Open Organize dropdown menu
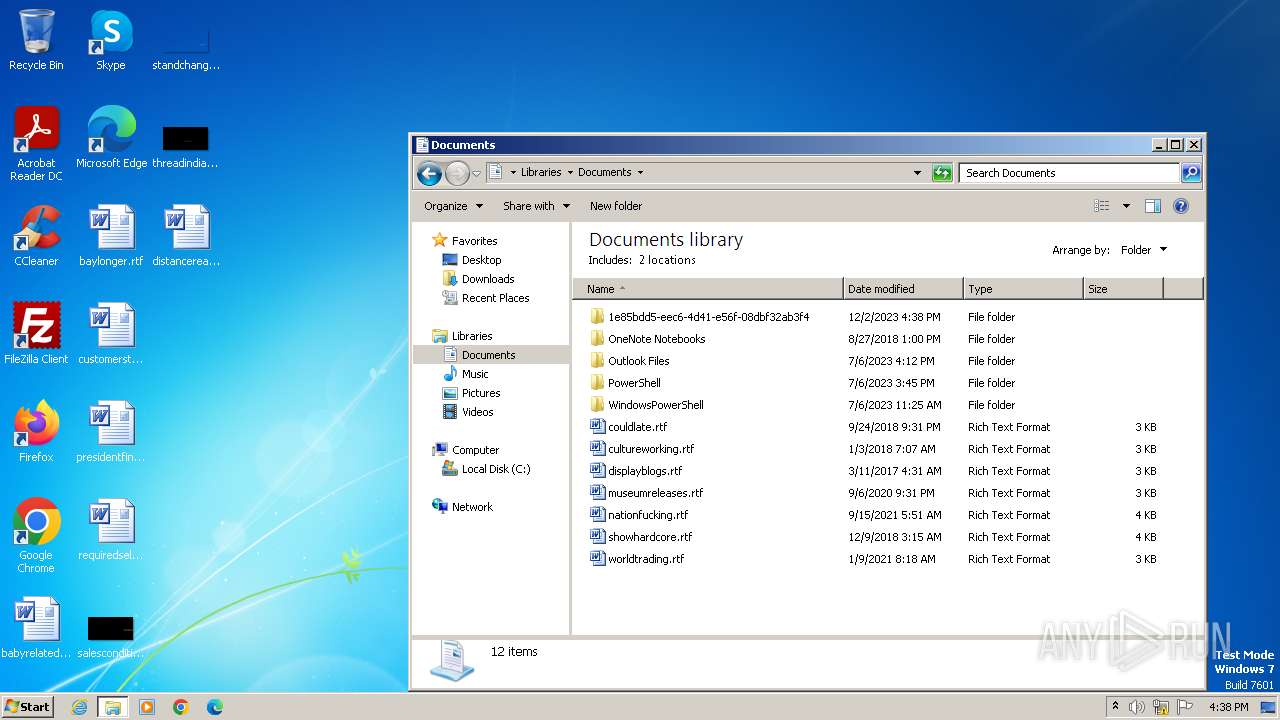Image resolution: width=1280 pixels, height=720 pixels. point(453,206)
